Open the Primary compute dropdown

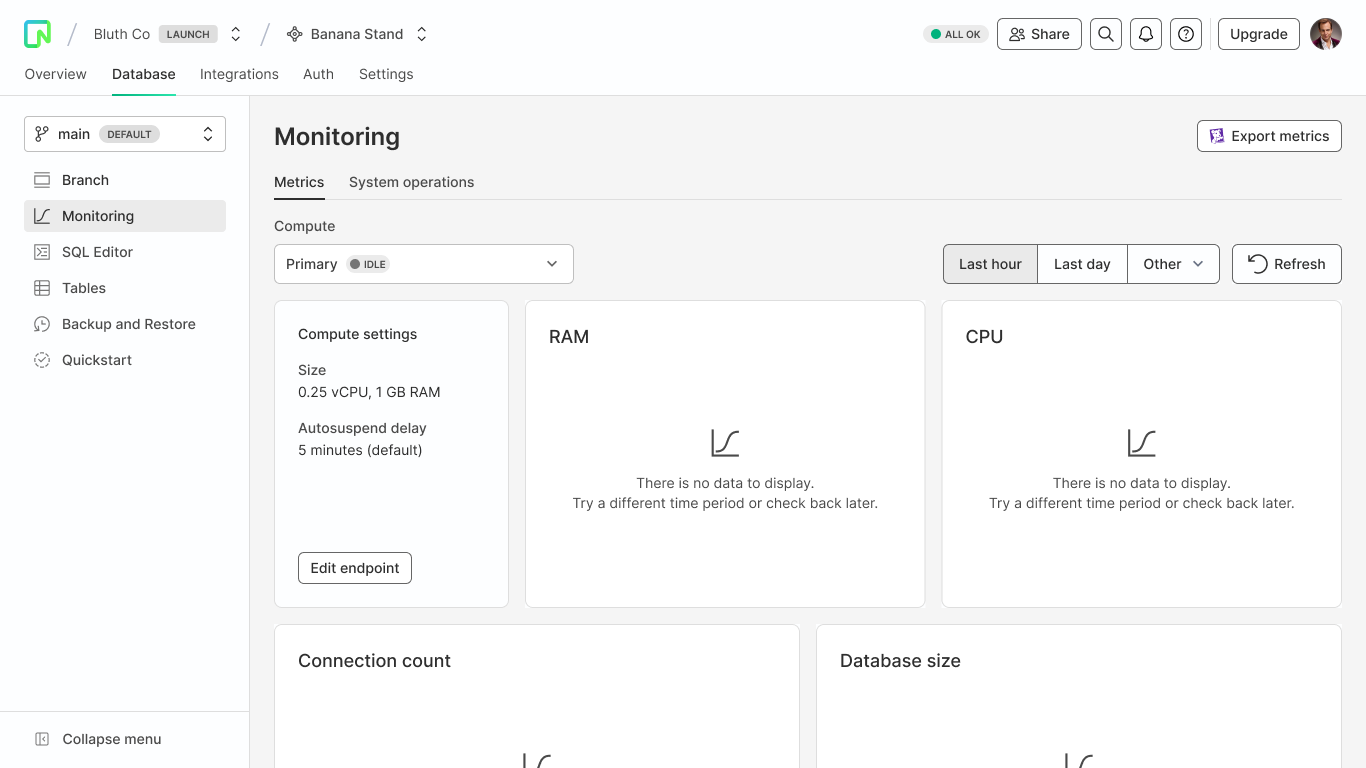pos(424,264)
